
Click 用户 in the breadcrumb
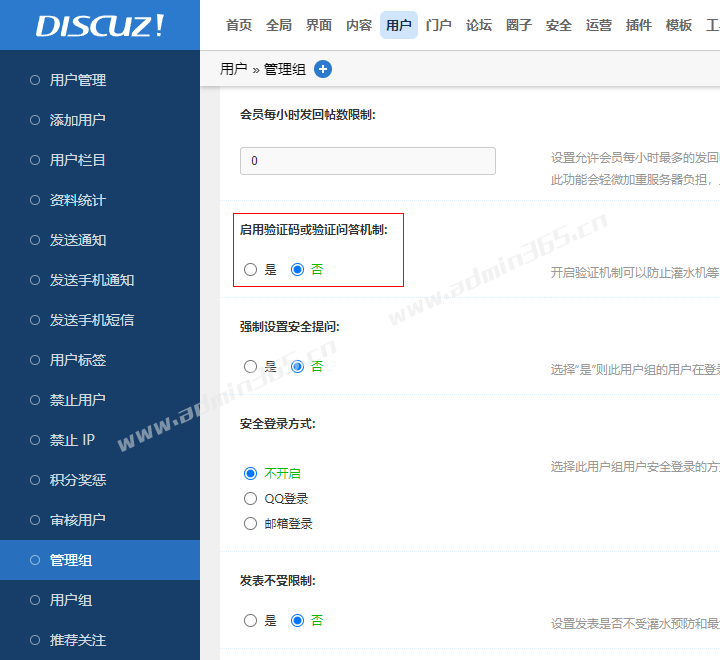(233, 69)
